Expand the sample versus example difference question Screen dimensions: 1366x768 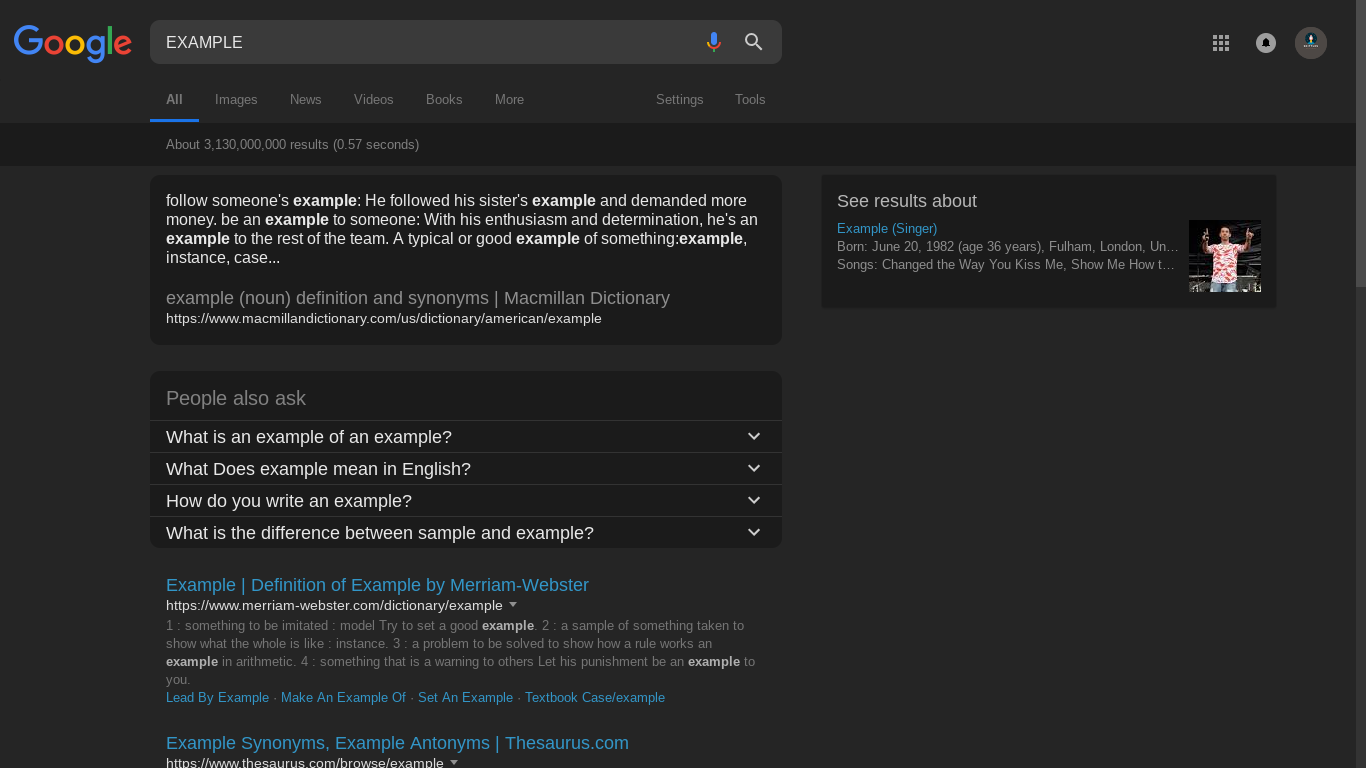coord(466,533)
